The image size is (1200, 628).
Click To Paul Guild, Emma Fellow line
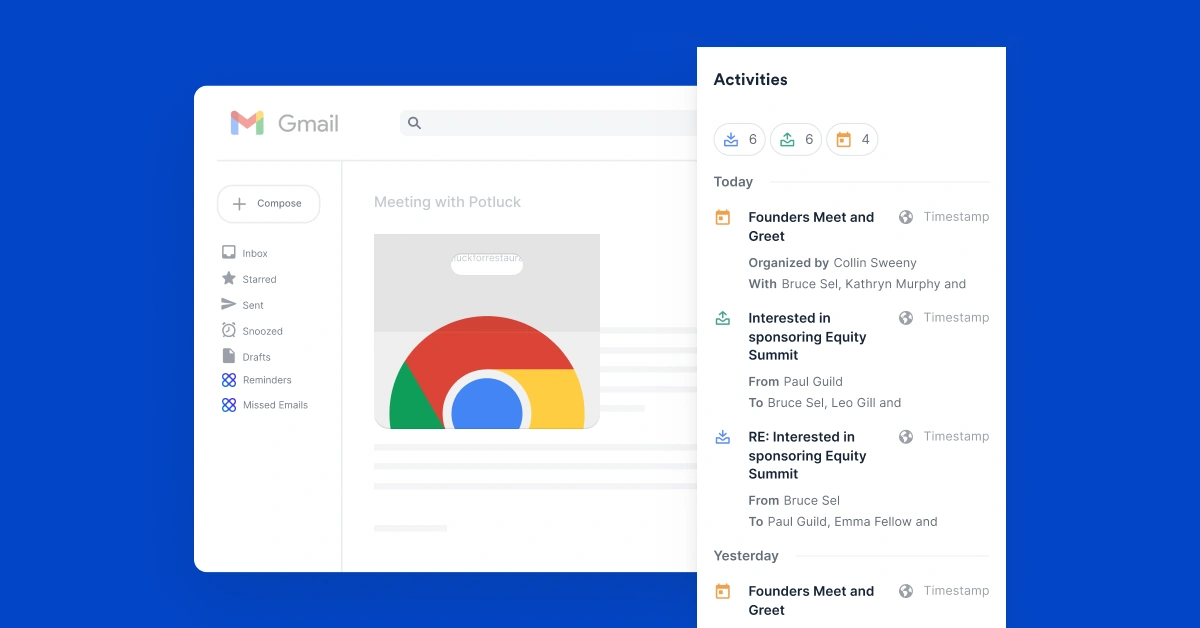[x=843, y=522]
